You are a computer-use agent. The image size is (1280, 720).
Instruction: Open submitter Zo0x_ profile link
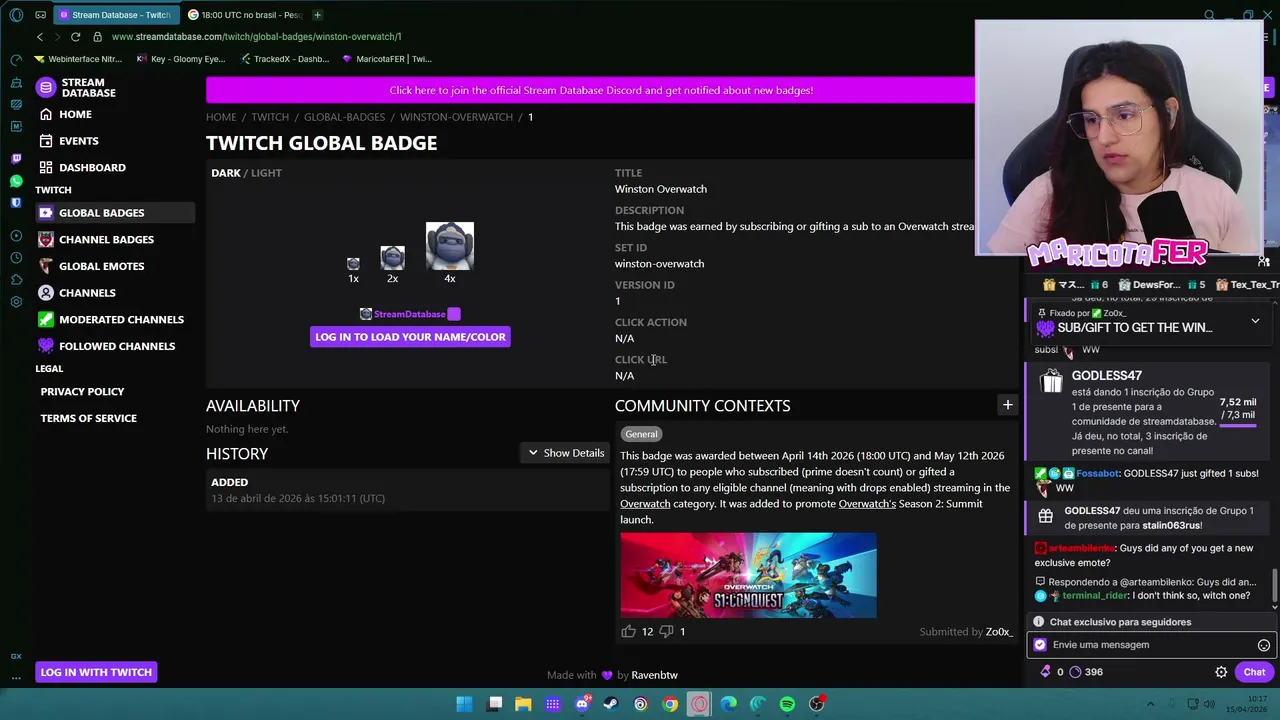click(999, 632)
